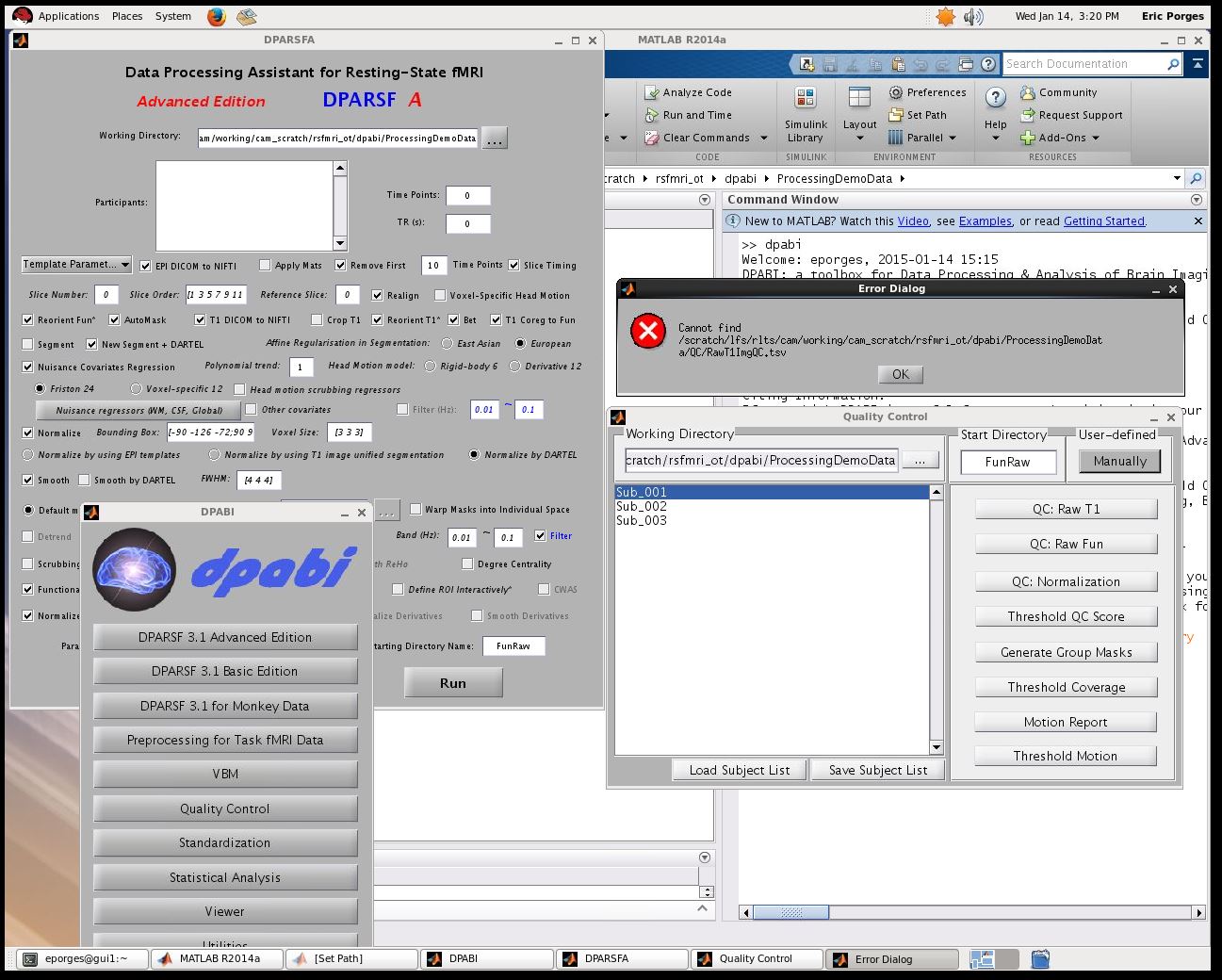
Task: Dismiss the error dialog with OK
Action: coord(901,374)
